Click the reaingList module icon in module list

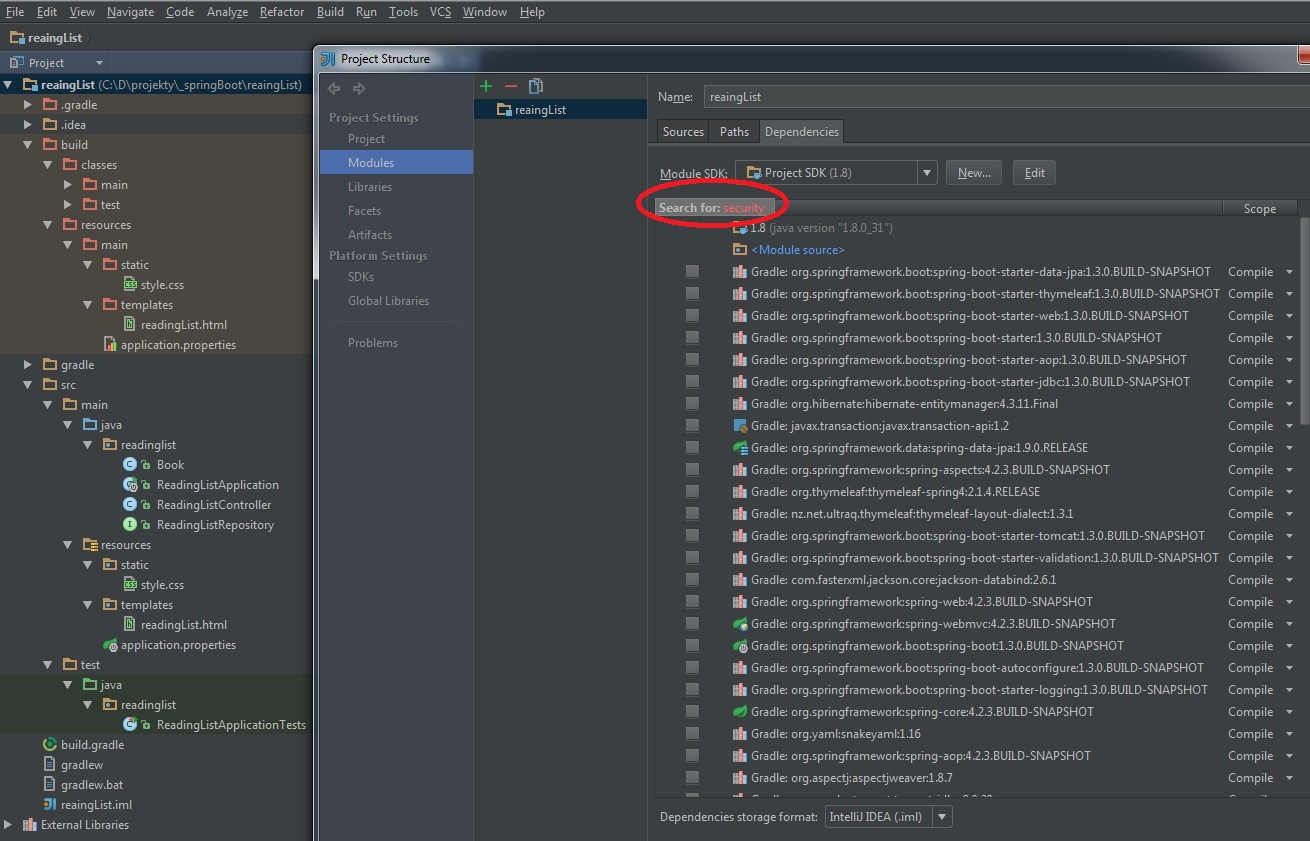click(x=504, y=110)
